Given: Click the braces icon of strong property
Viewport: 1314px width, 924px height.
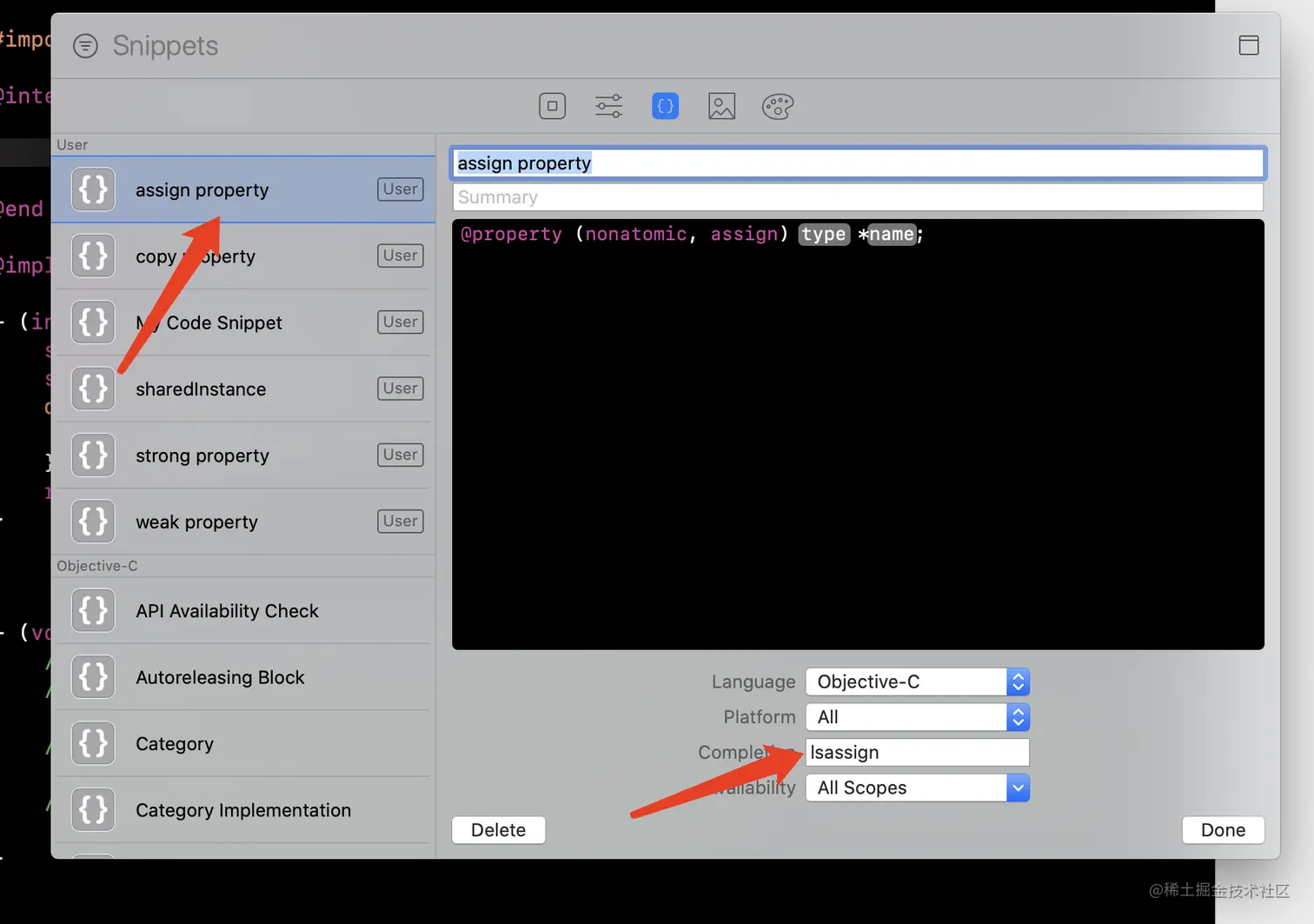Looking at the screenshot, I should point(93,455).
